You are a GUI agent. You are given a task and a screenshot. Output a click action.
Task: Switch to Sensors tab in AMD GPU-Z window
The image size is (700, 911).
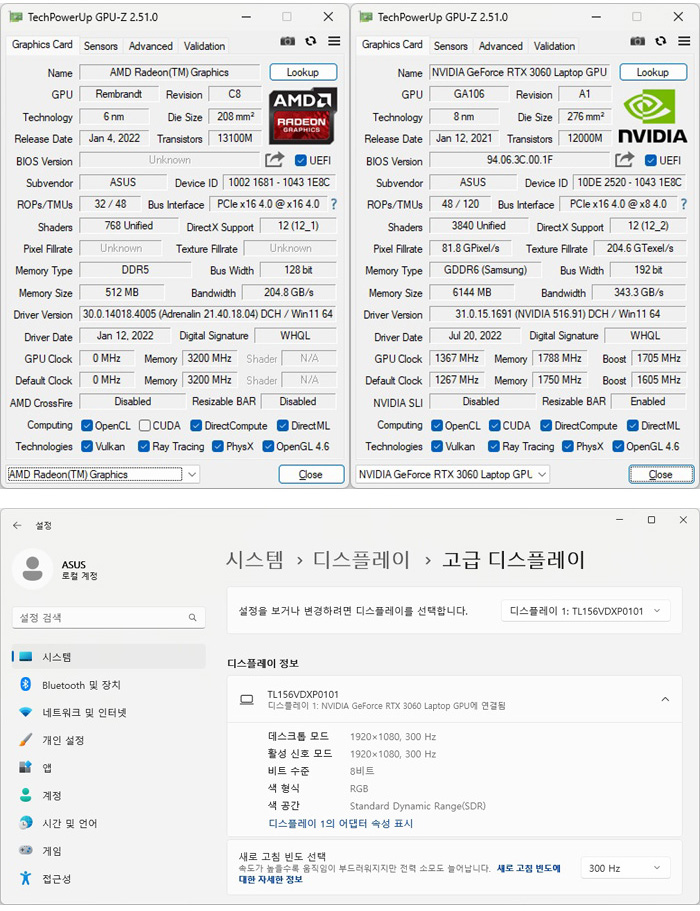[x=100, y=46]
